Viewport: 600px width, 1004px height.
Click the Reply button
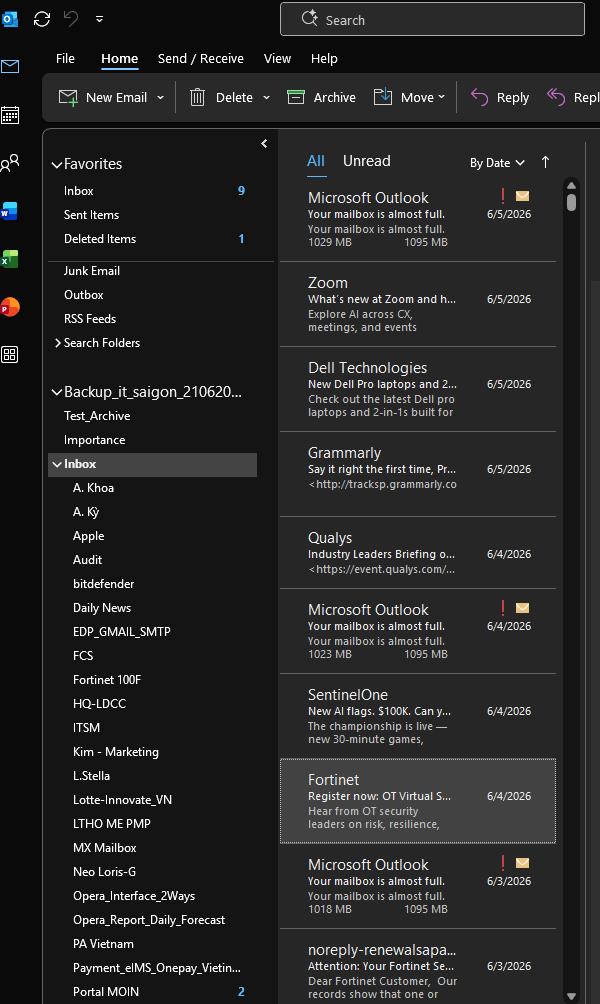pyautogui.click(x=500, y=97)
